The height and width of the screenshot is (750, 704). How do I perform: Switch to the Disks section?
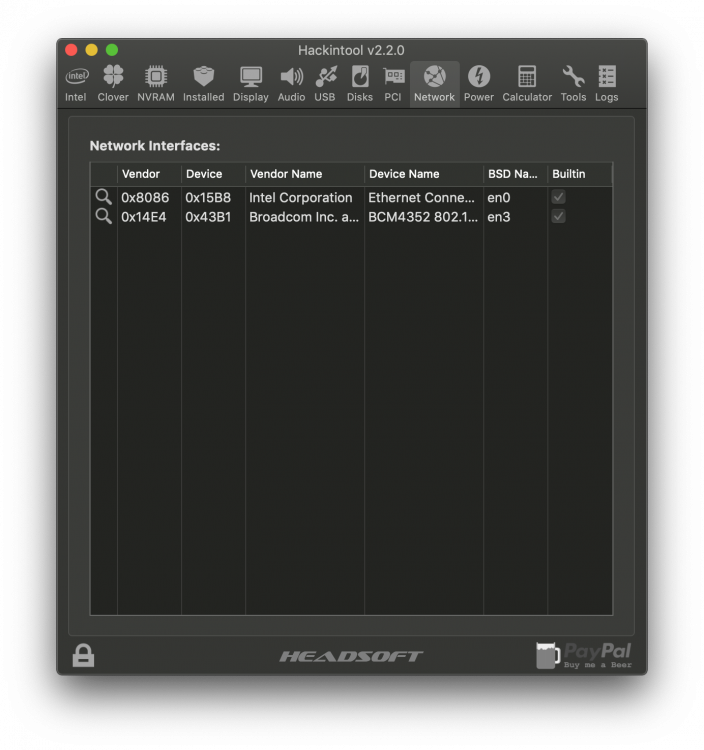[x=360, y=84]
